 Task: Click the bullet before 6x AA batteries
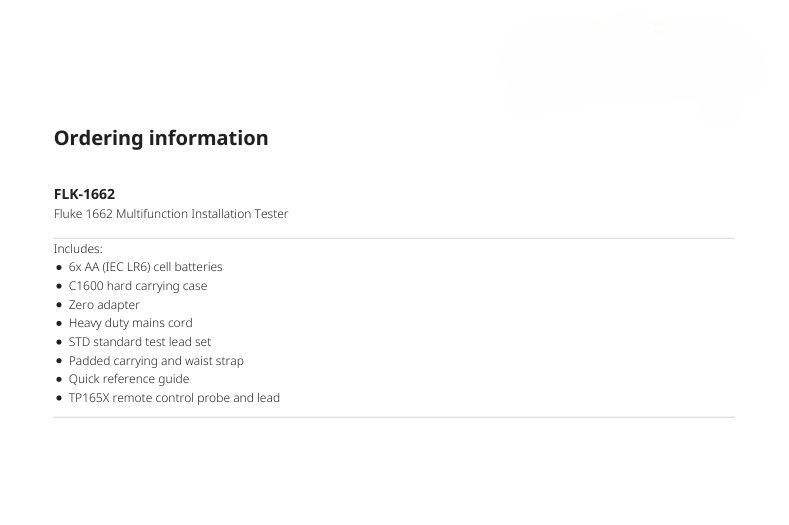click(59, 267)
